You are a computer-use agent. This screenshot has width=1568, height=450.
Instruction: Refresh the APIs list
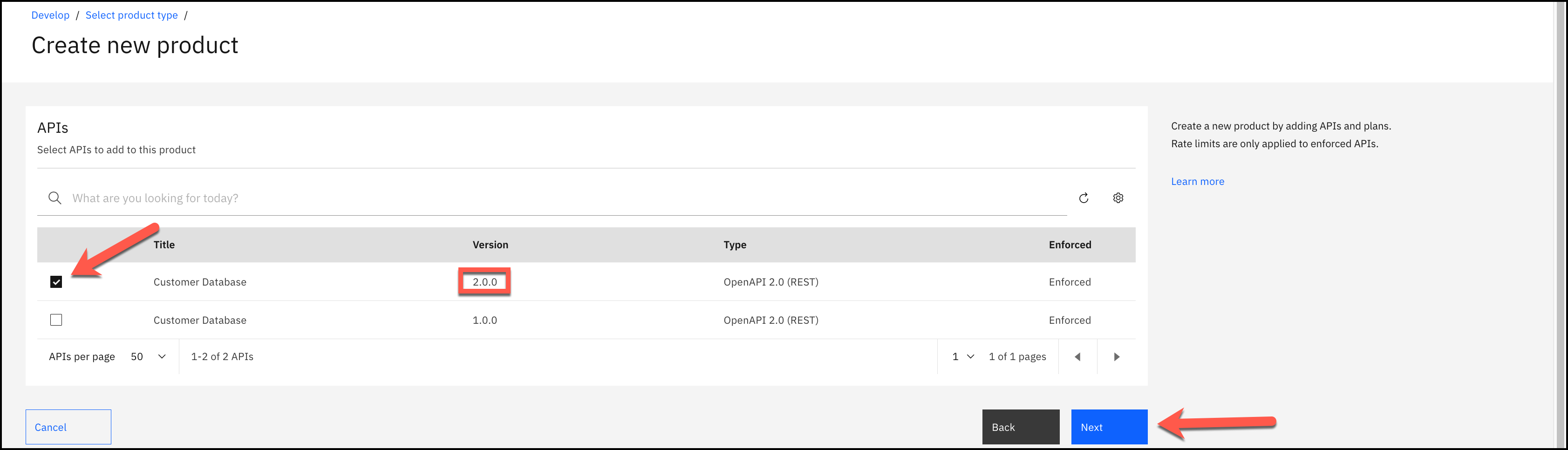(1084, 198)
